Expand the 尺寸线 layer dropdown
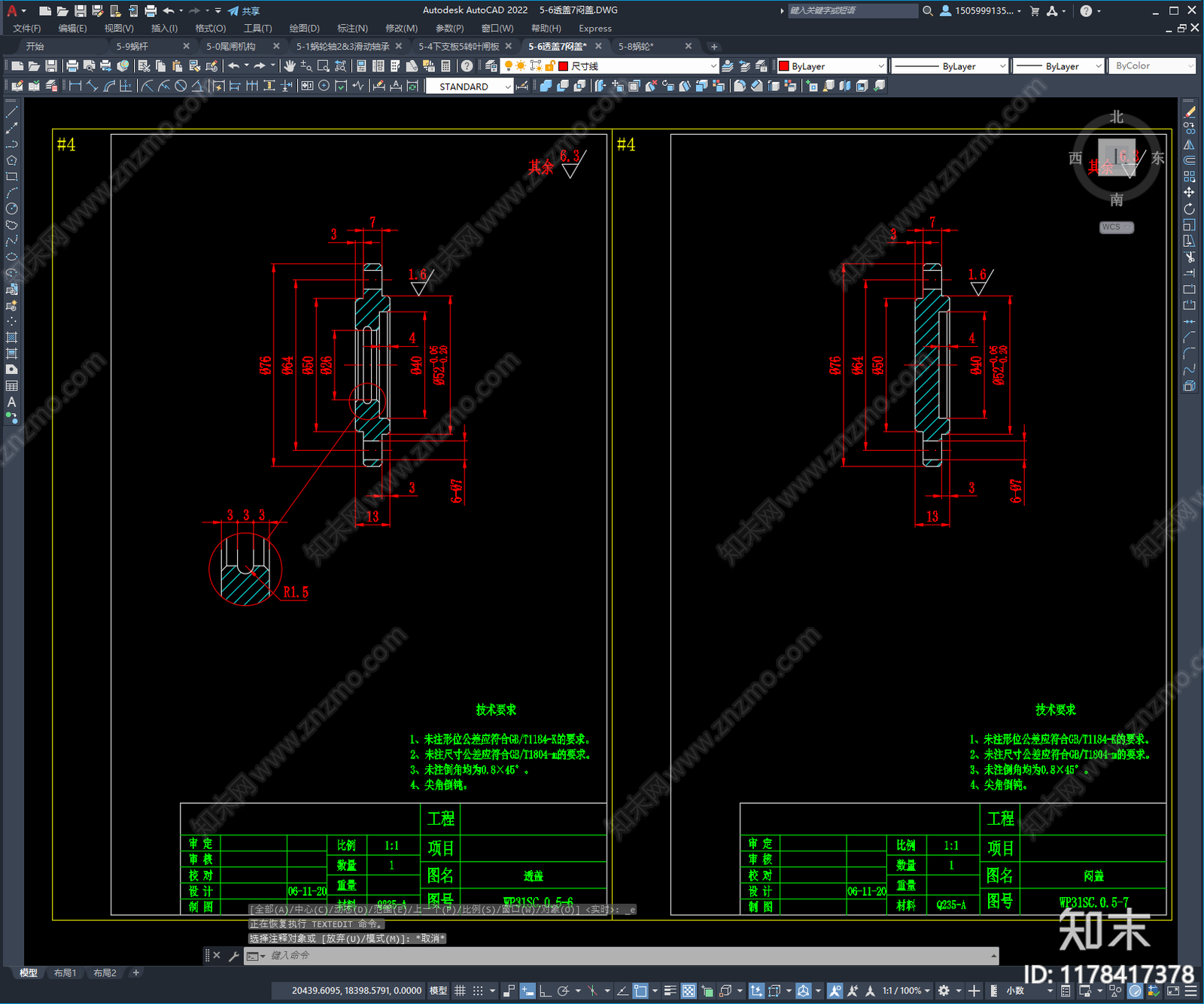The width and height of the screenshot is (1204, 1004). coord(713,66)
